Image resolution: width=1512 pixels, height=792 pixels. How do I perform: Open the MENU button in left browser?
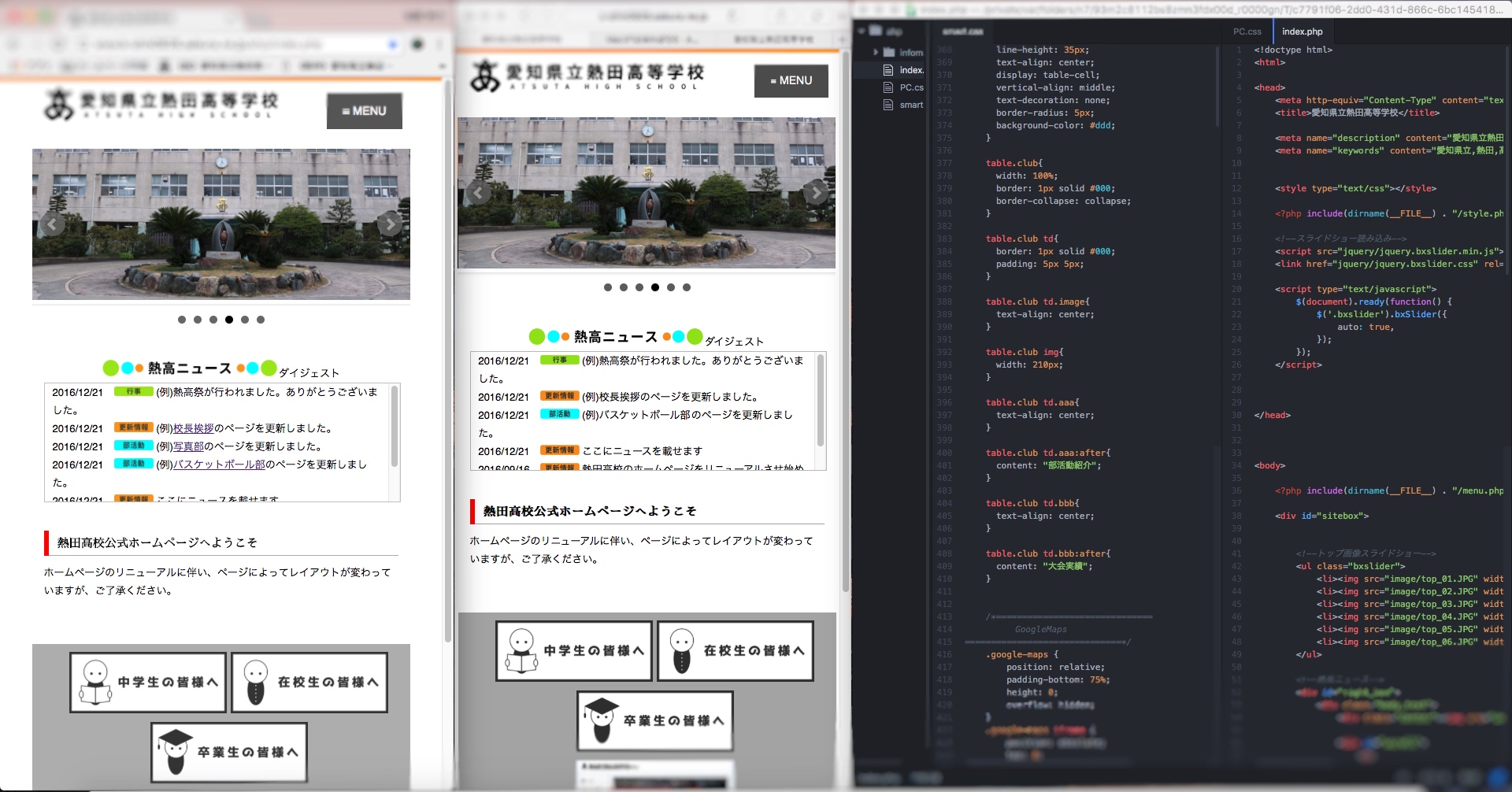365,111
